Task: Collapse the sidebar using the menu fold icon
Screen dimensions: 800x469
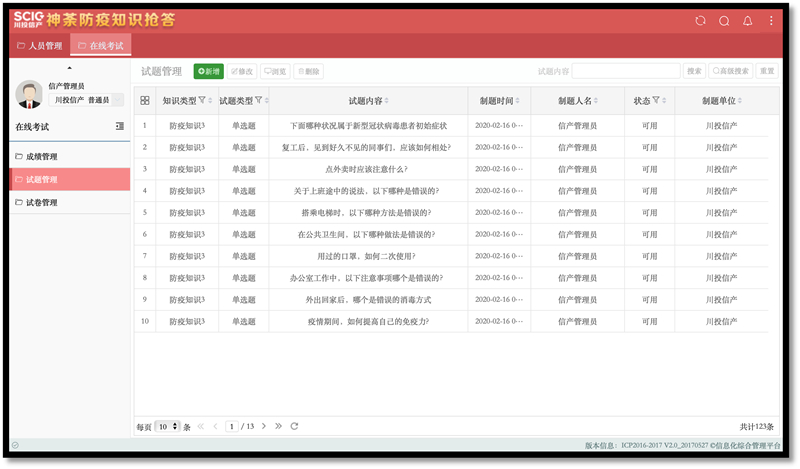Action: (120, 126)
